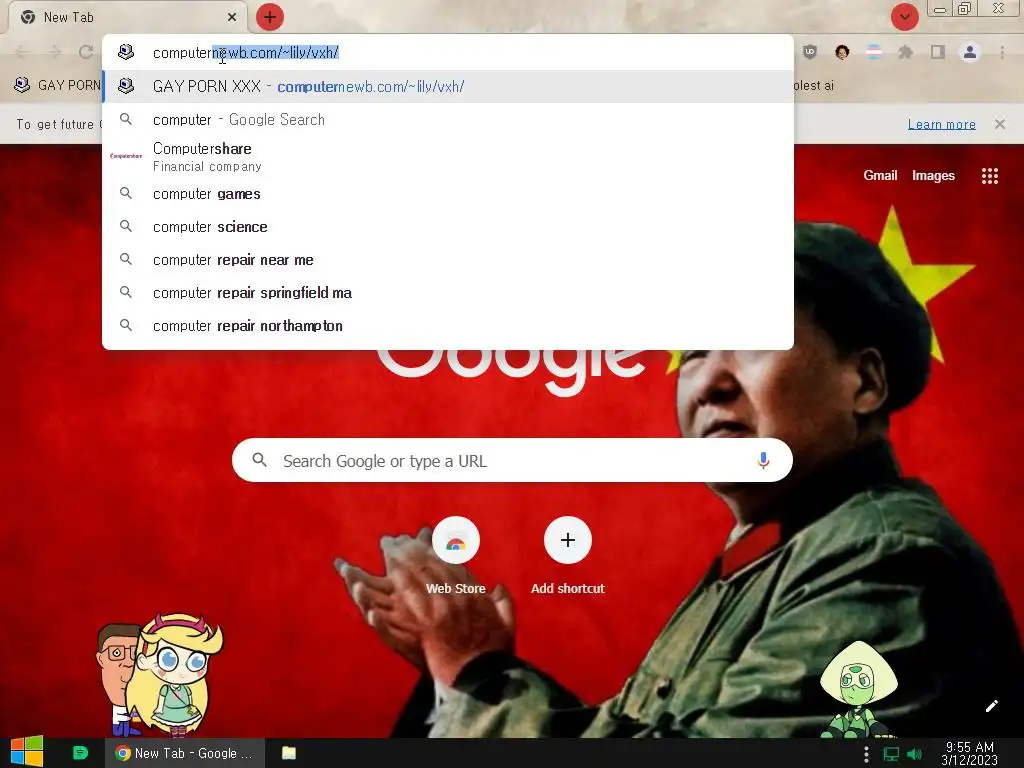This screenshot has height=768, width=1024.
Task: Click the network monitor tray icon
Action: pyautogui.click(x=891, y=754)
